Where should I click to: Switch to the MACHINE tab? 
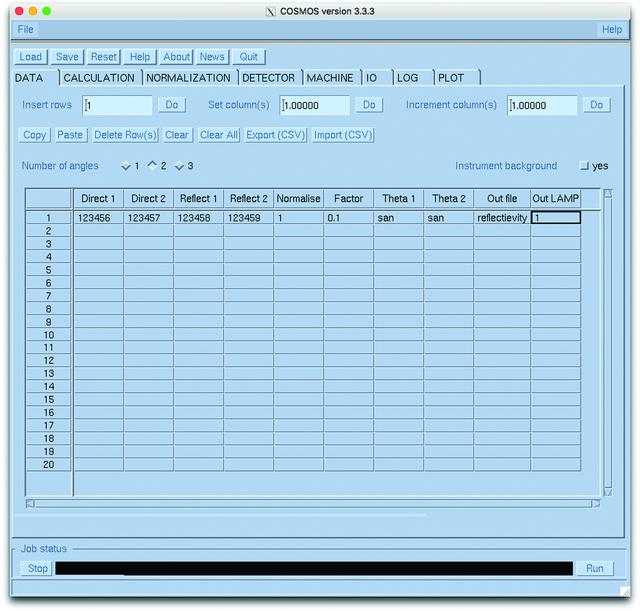click(x=330, y=78)
